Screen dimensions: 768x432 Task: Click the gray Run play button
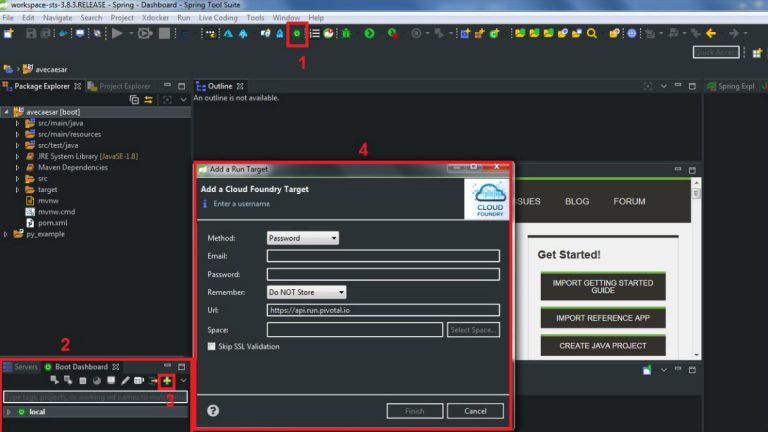(x=117, y=33)
